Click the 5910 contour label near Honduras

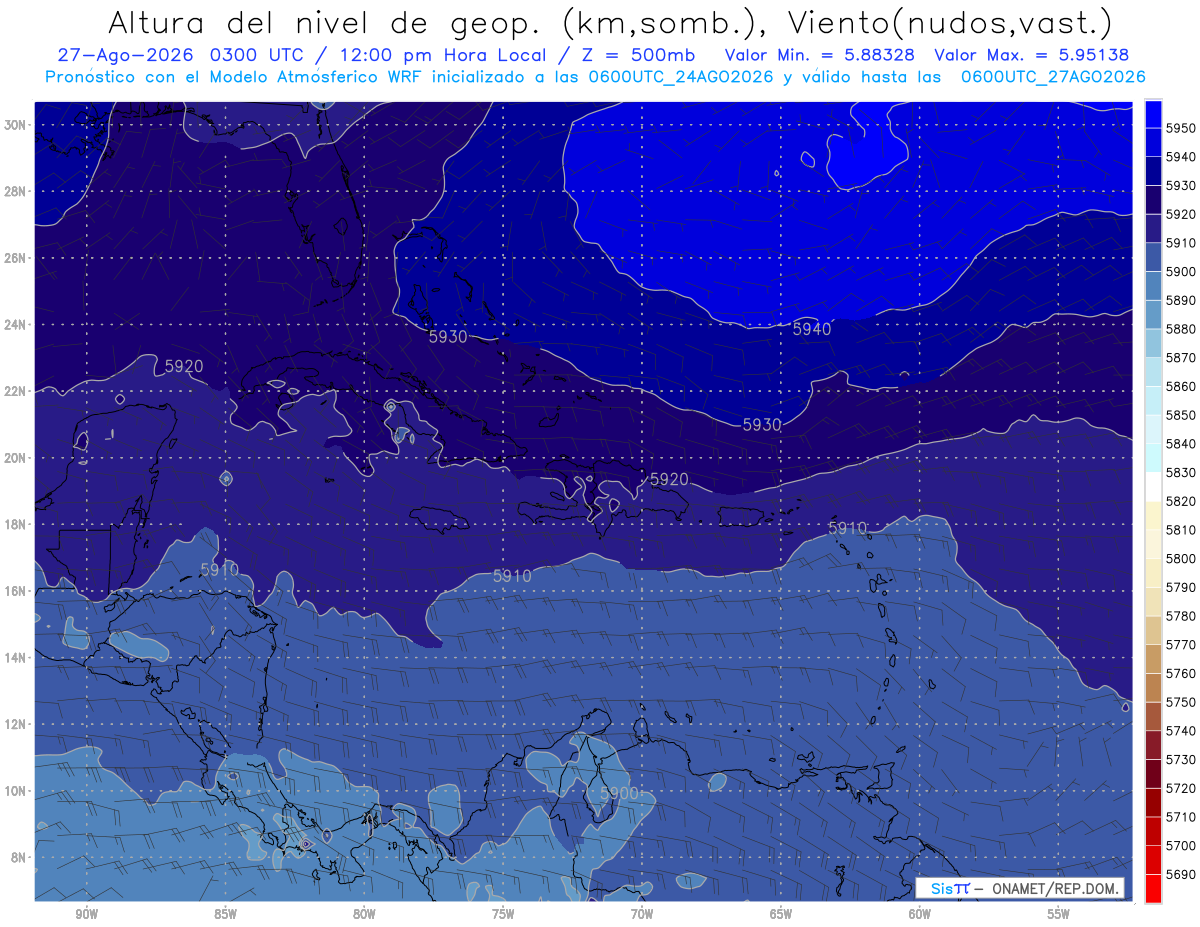219,570
